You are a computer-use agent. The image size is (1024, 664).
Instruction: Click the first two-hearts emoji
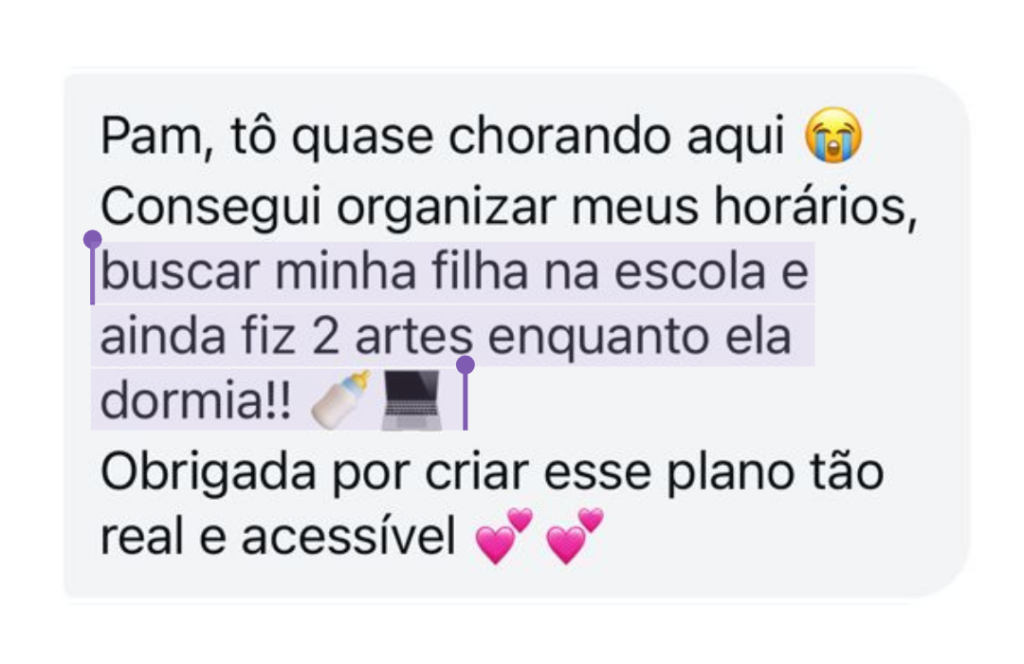(x=504, y=536)
